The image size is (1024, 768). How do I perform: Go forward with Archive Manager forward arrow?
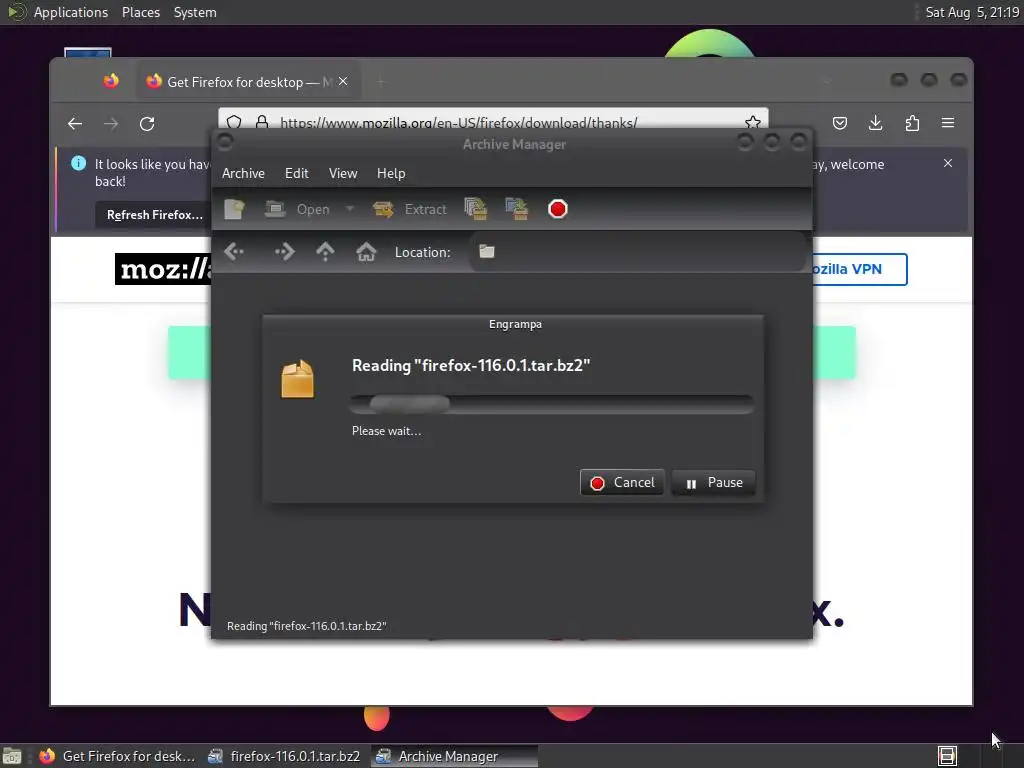(284, 251)
